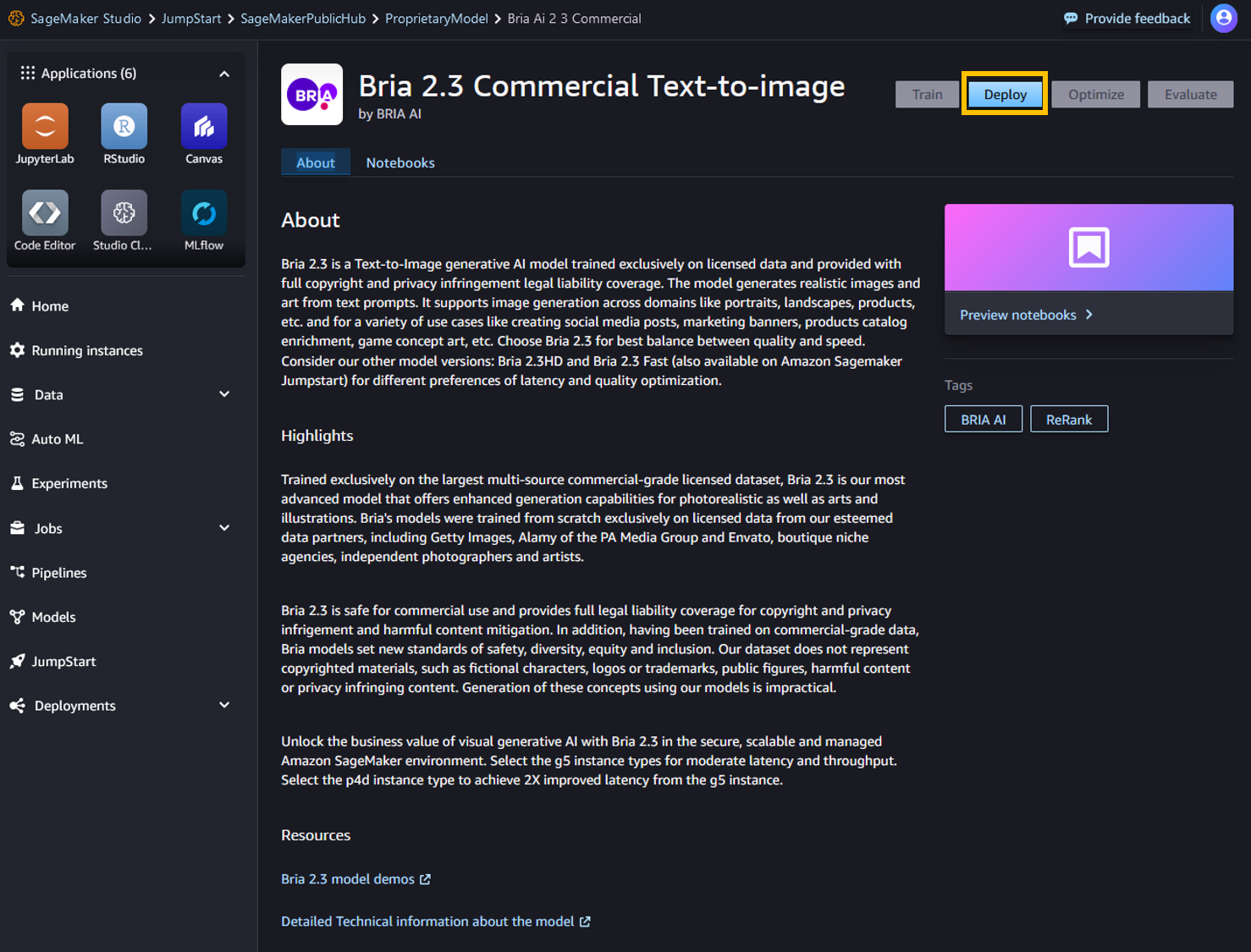
Task: Open the JupyterLab application icon
Action: pos(45,126)
